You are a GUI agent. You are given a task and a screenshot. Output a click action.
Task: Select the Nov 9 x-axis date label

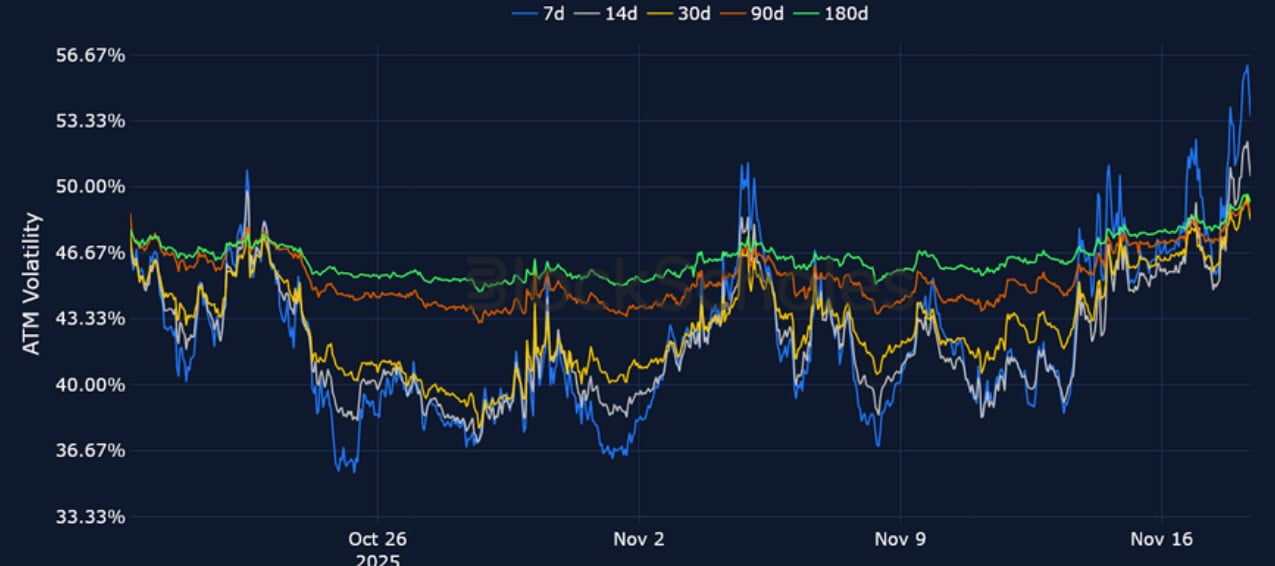point(900,540)
